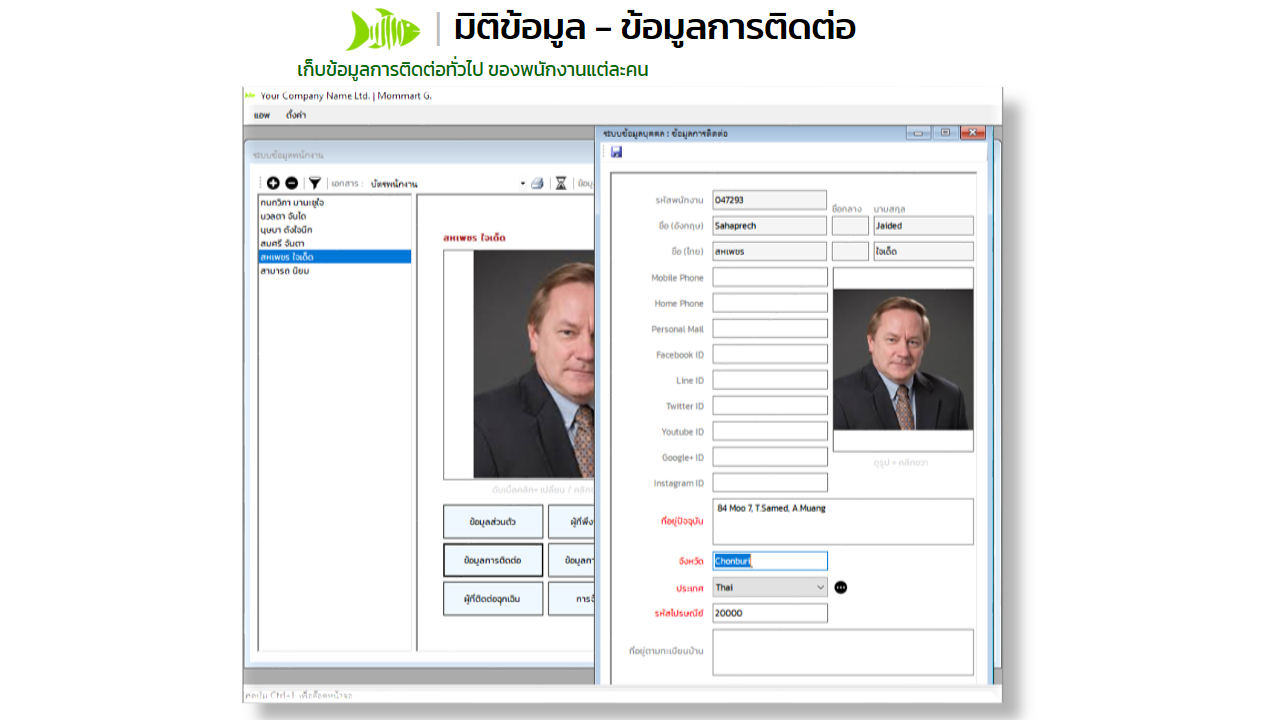Screen dimensions: 1280x720
Task: Click the current address box with 84 Moo 7
Action: tap(843, 522)
